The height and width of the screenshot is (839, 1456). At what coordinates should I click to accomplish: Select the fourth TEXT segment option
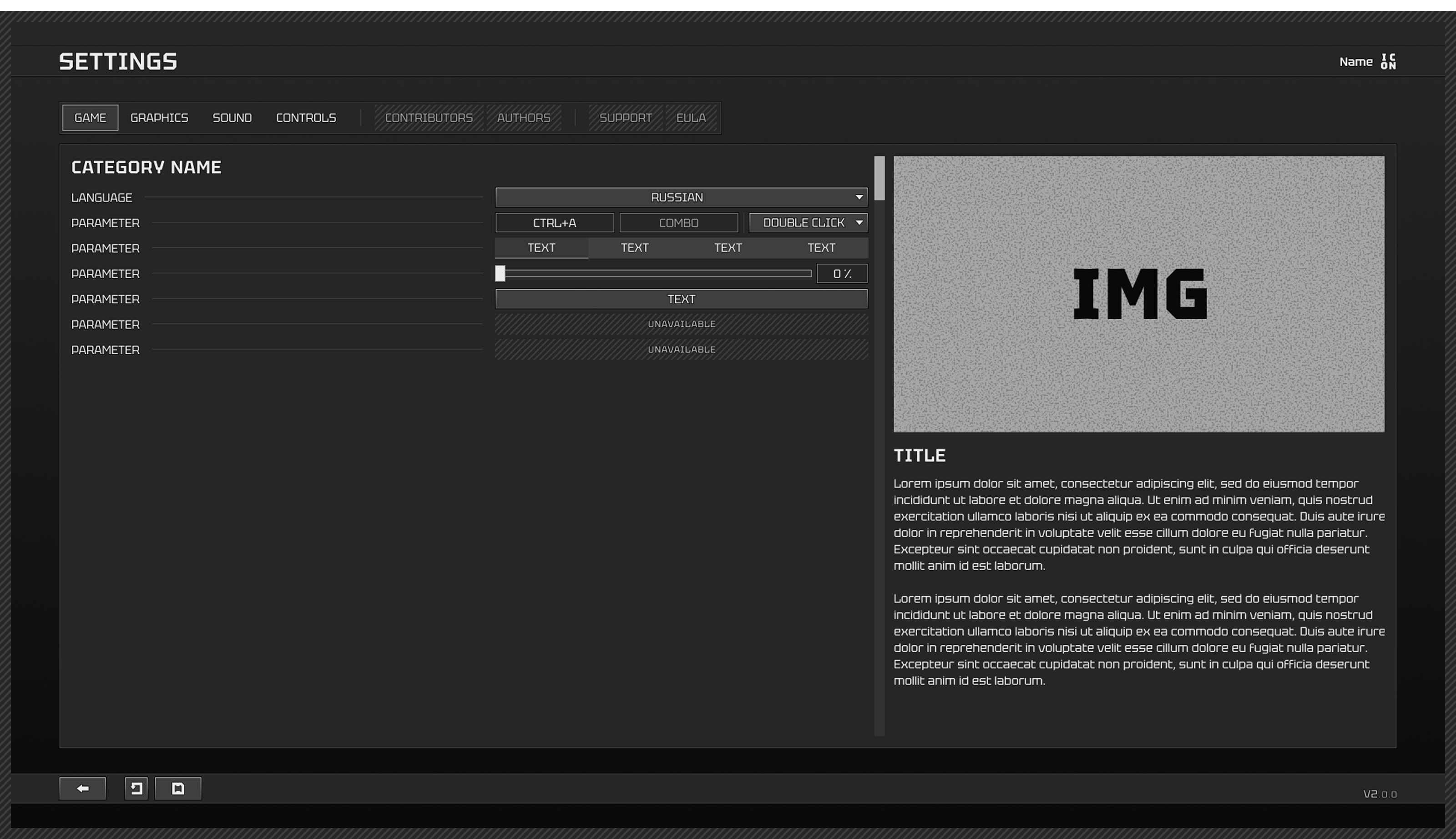pos(821,248)
